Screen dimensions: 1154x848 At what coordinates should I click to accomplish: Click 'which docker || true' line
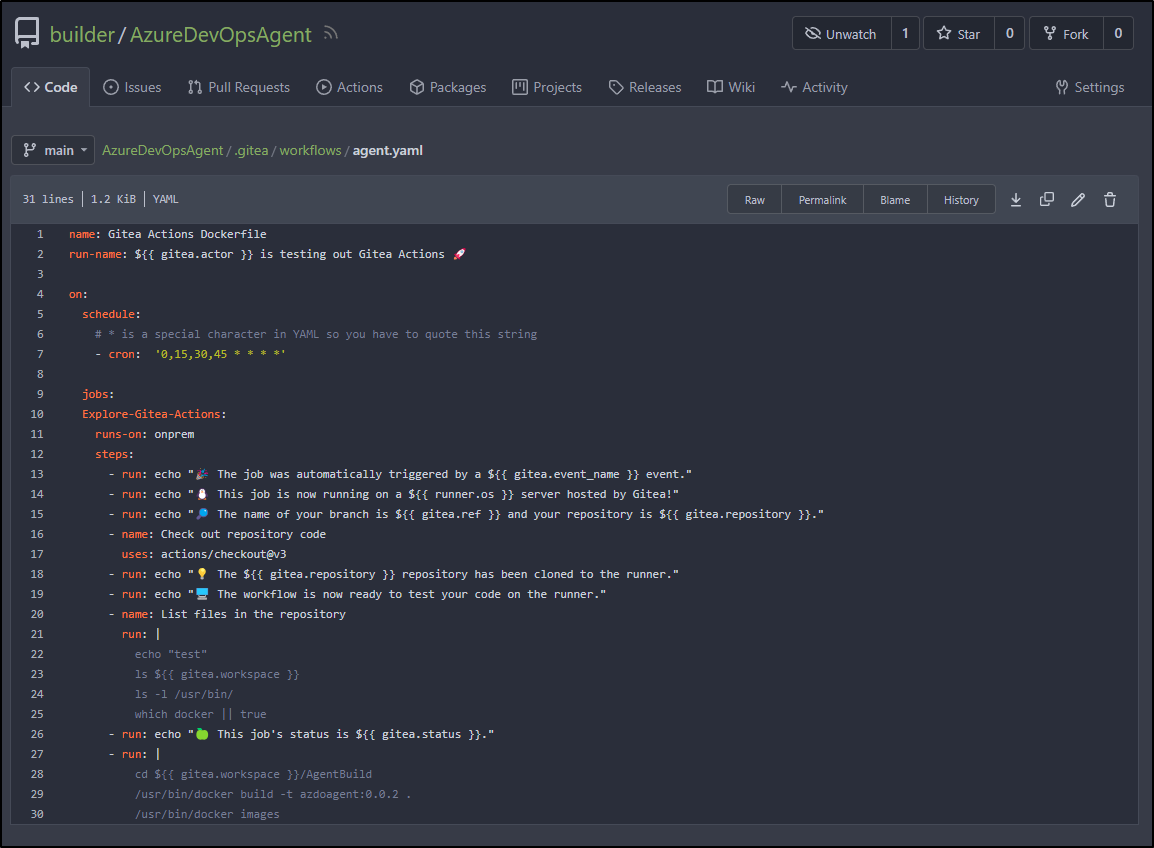(200, 714)
